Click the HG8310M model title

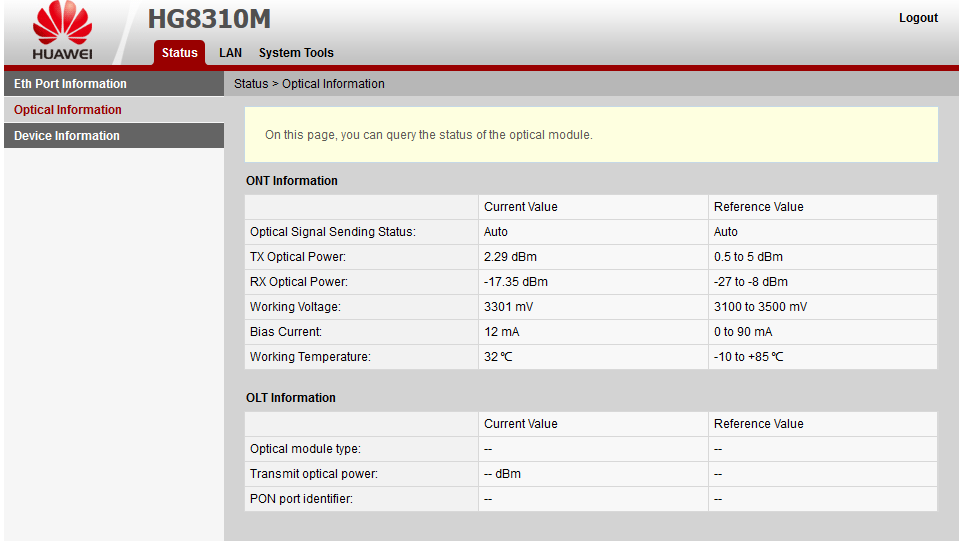click(x=209, y=19)
